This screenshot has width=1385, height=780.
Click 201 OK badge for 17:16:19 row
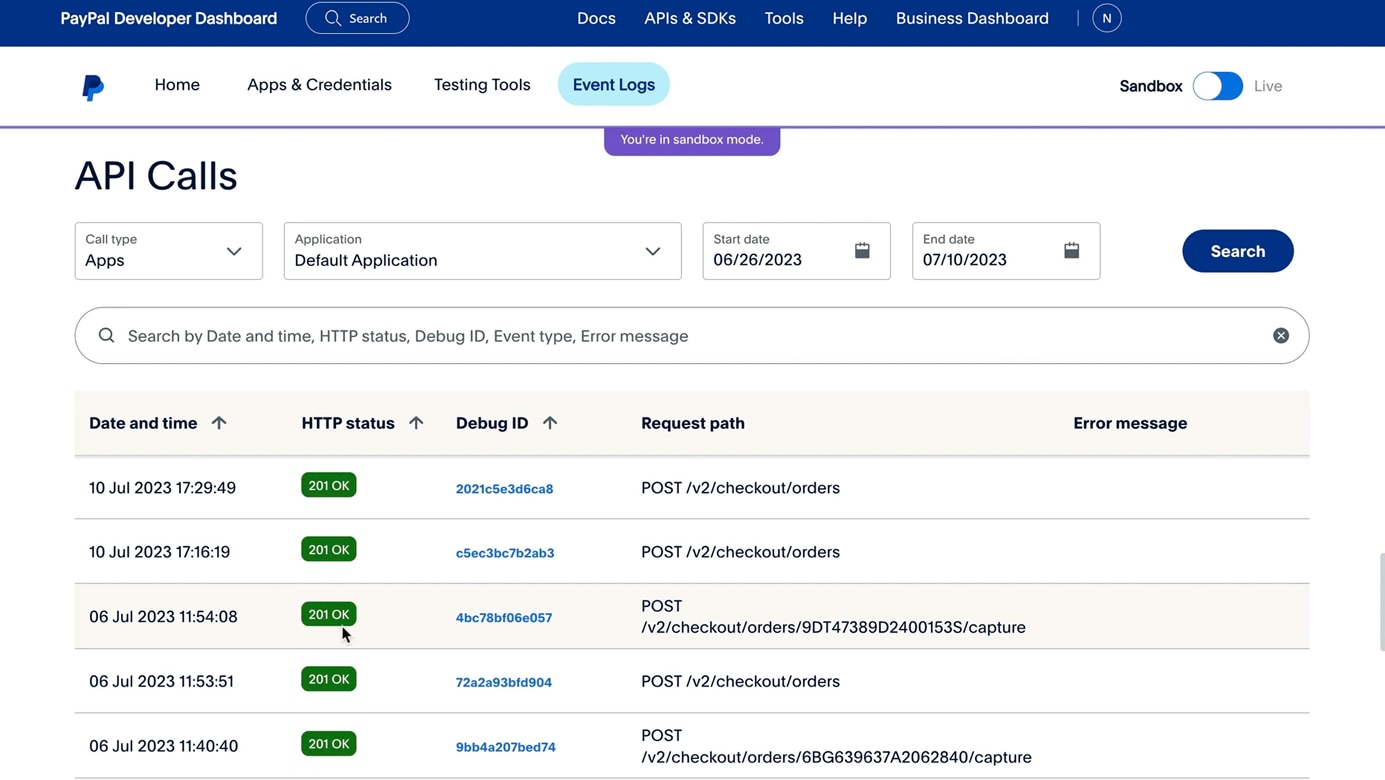(329, 549)
